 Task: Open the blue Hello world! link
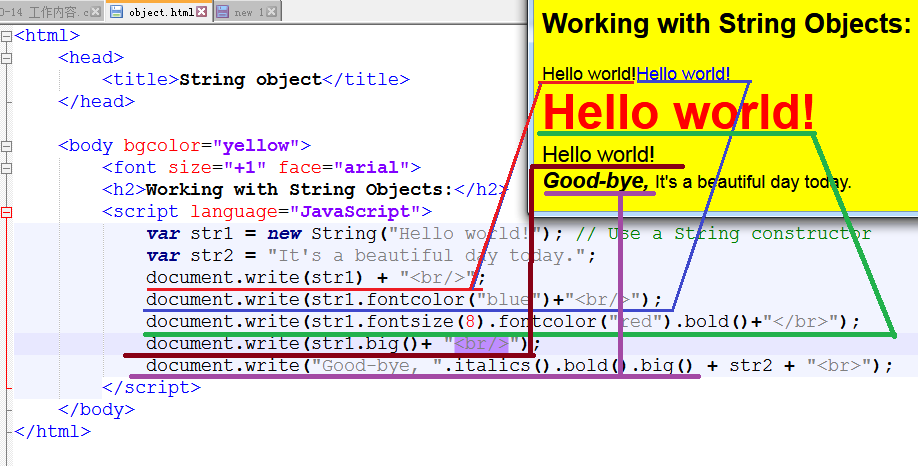[683, 74]
